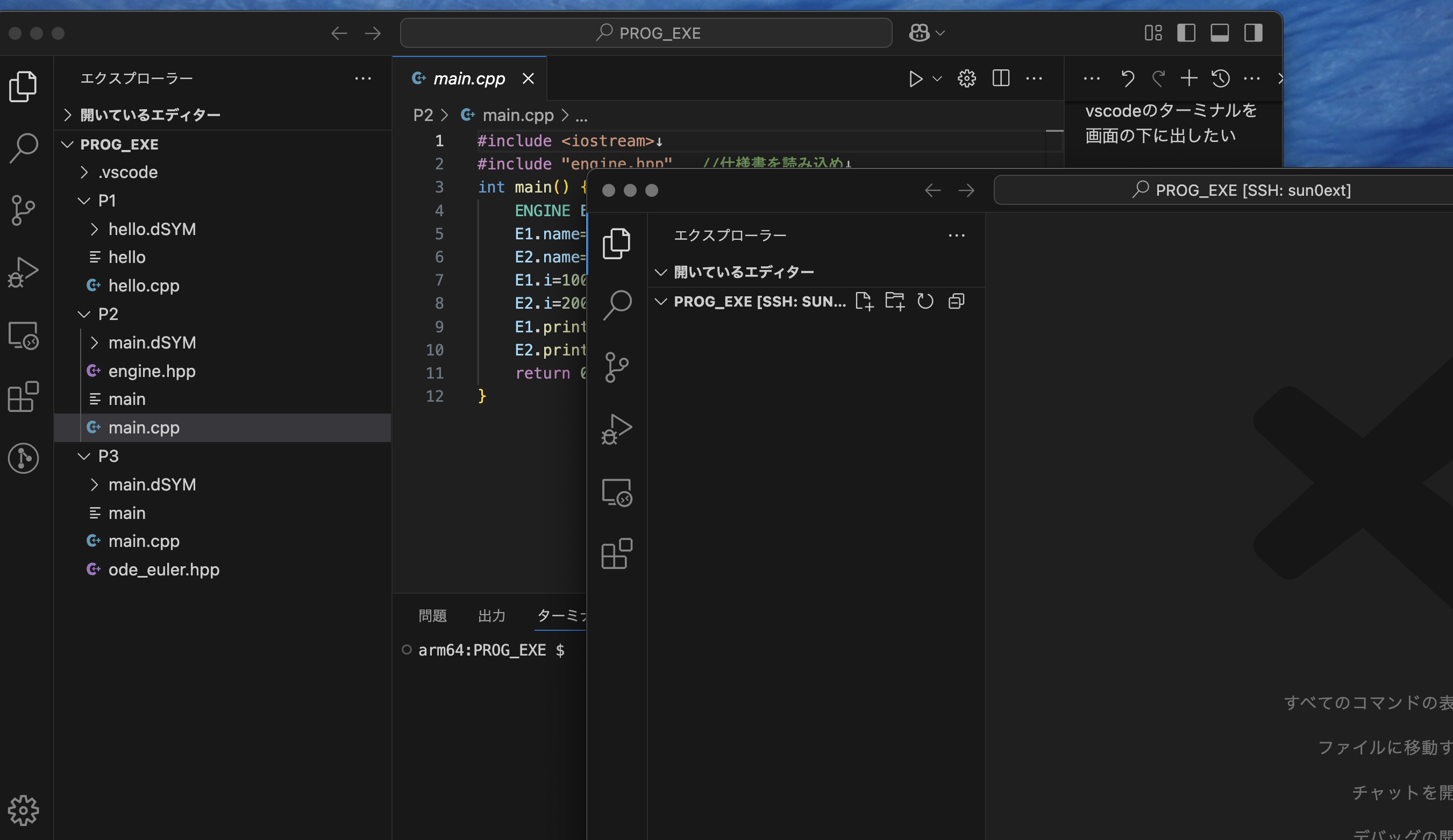
Task: Open Extensions view in back window activity bar
Action: [x=24, y=397]
